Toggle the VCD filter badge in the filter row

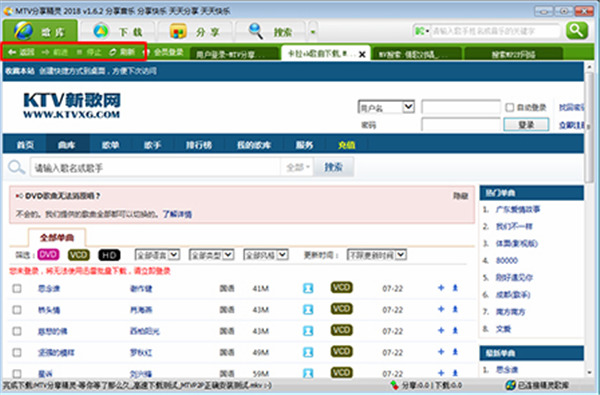pyautogui.click(x=79, y=255)
